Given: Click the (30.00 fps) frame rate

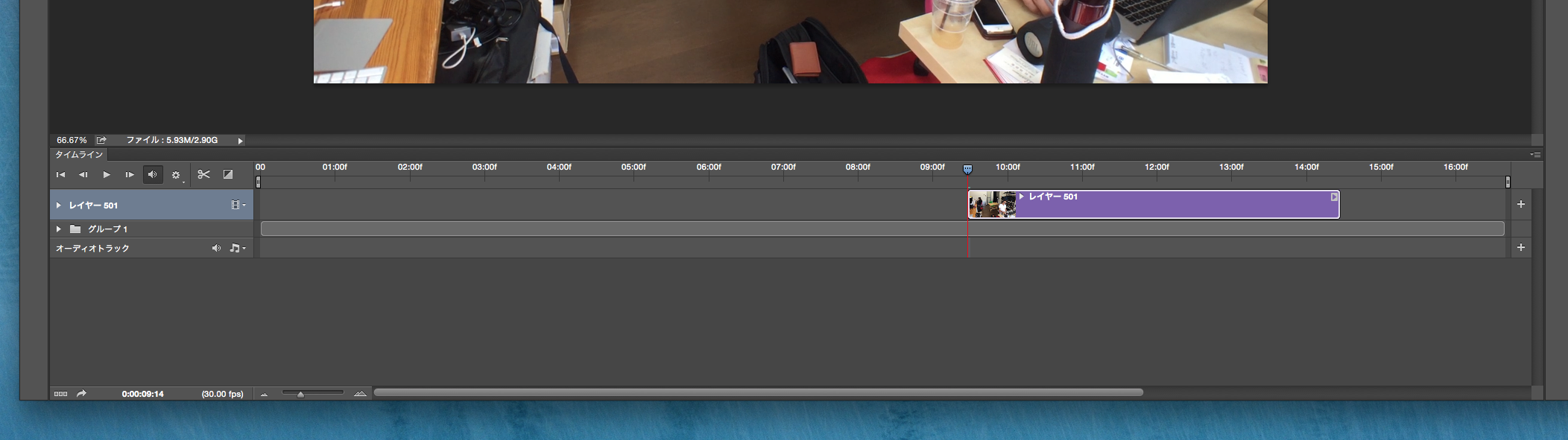Looking at the screenshot, I should [x=223, y=395].
